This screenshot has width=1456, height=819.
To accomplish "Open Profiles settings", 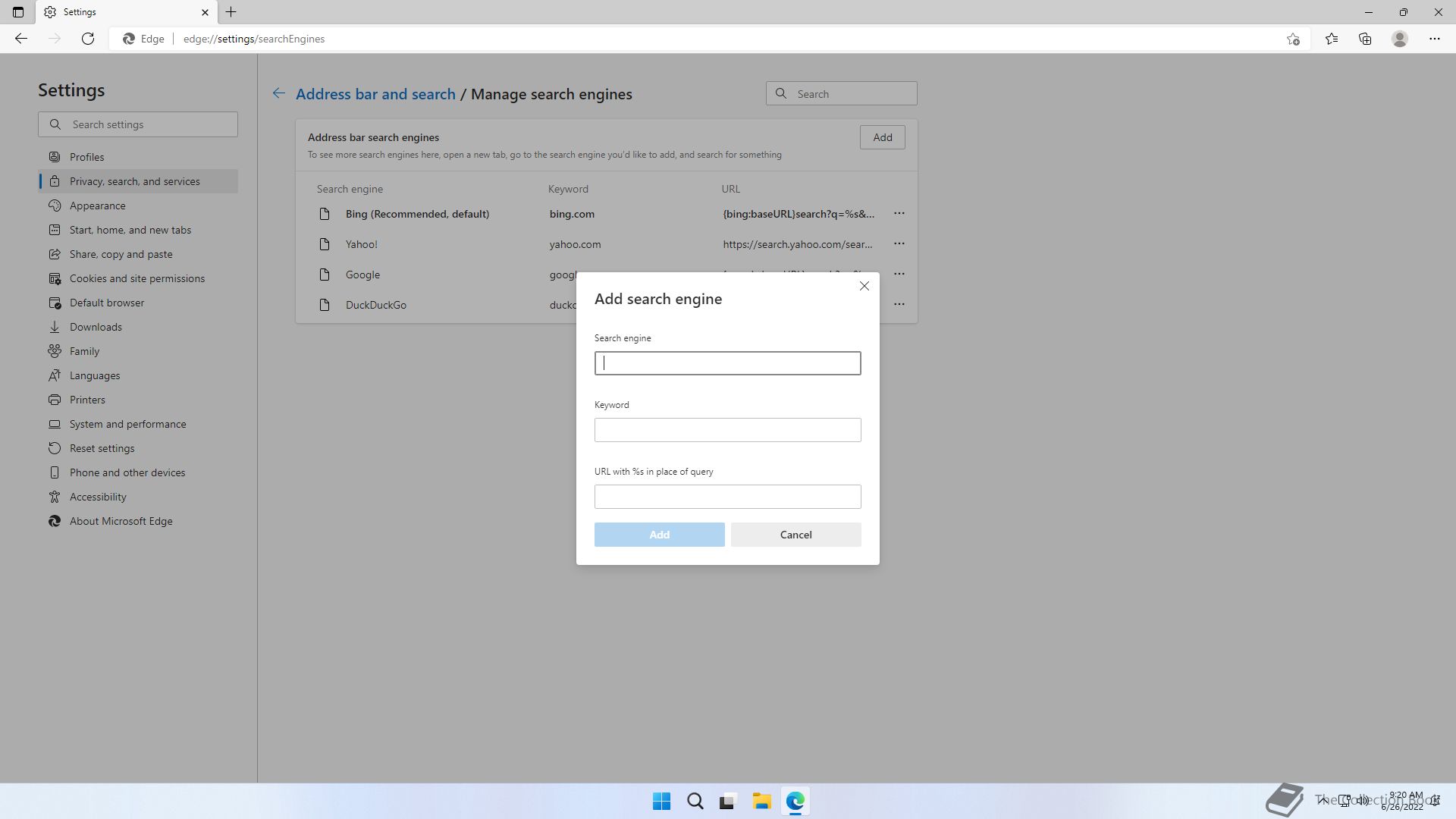I will [138, 157].
